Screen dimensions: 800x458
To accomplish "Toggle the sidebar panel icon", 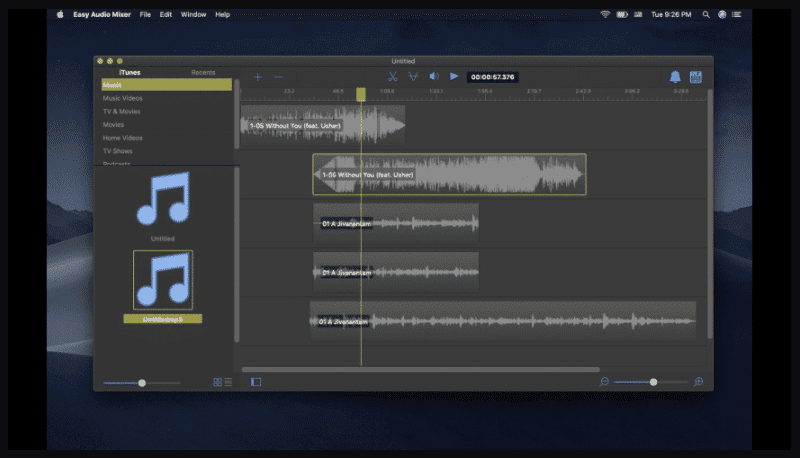I will [256, 382].
